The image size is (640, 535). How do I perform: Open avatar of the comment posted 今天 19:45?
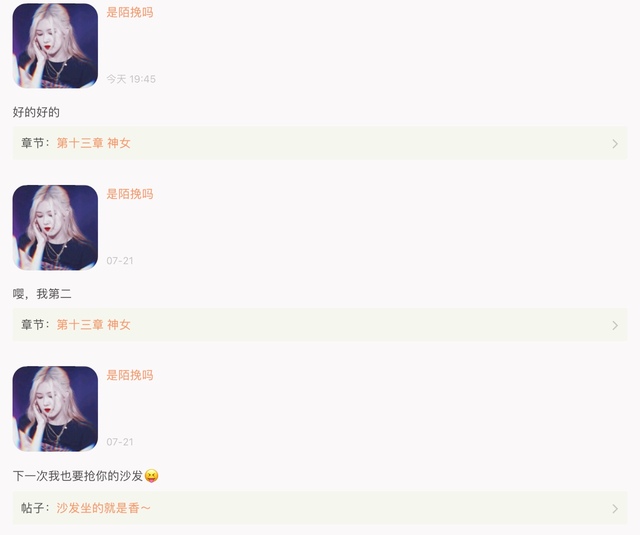point(55,46)
